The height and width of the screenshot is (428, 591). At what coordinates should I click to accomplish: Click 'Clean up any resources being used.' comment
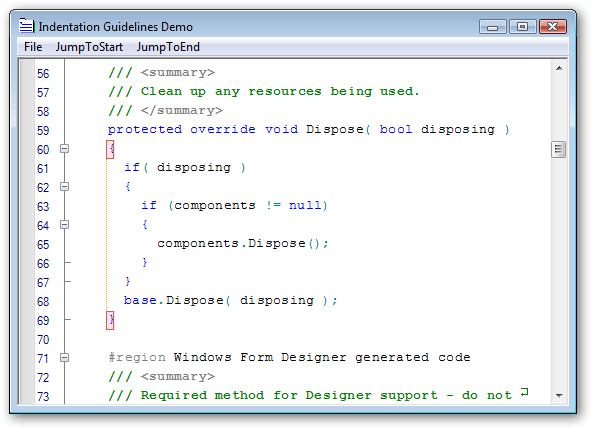pos(280,92)
